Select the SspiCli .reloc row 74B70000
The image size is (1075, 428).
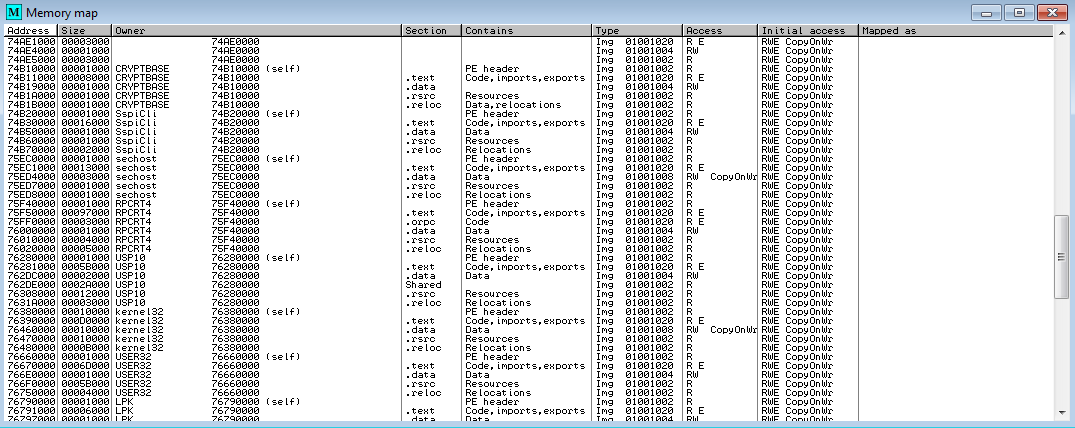click(x=529, y=150)
